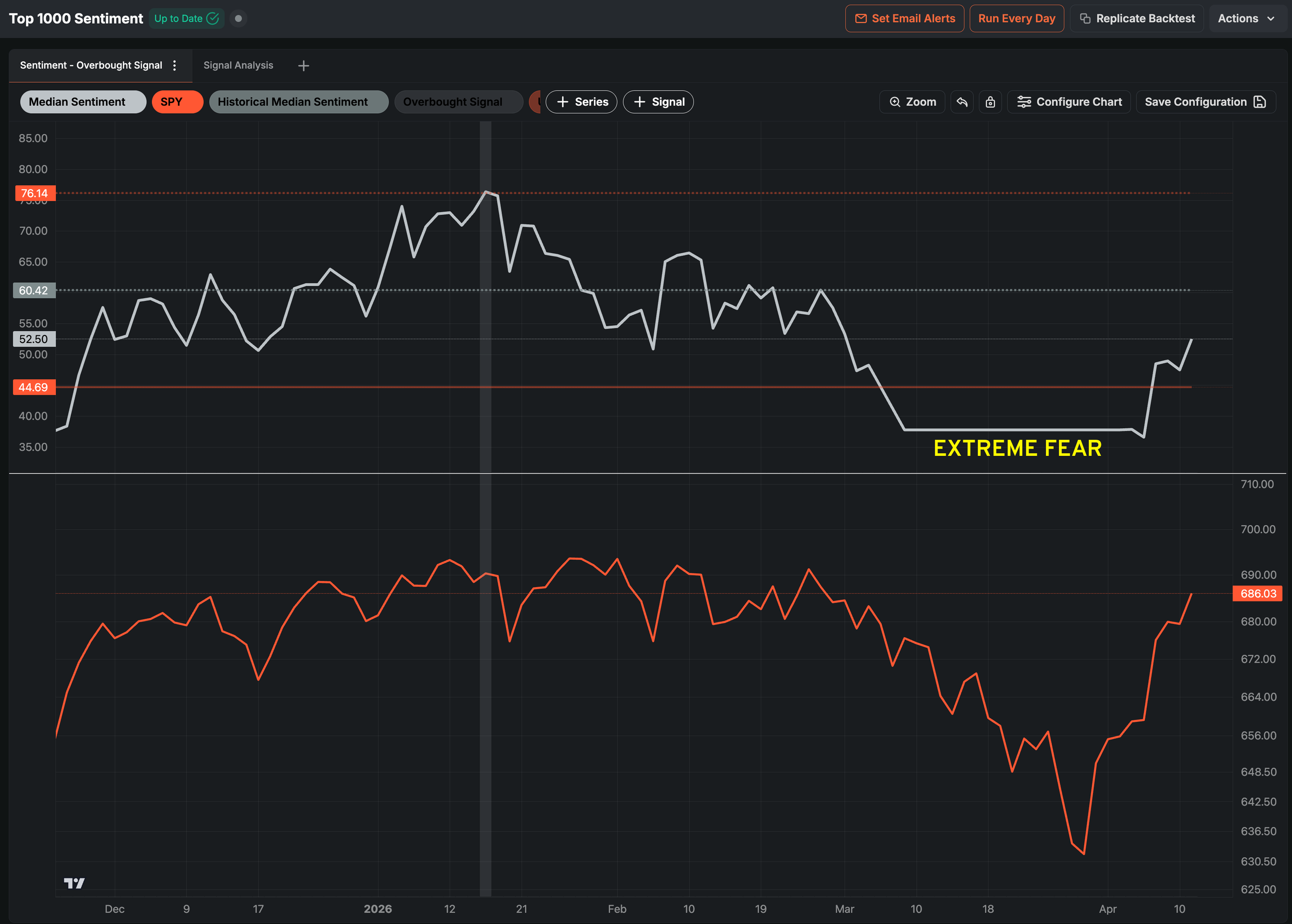
Task: Toggle the Historical Median Sentiment series
Action: [298, 102]
